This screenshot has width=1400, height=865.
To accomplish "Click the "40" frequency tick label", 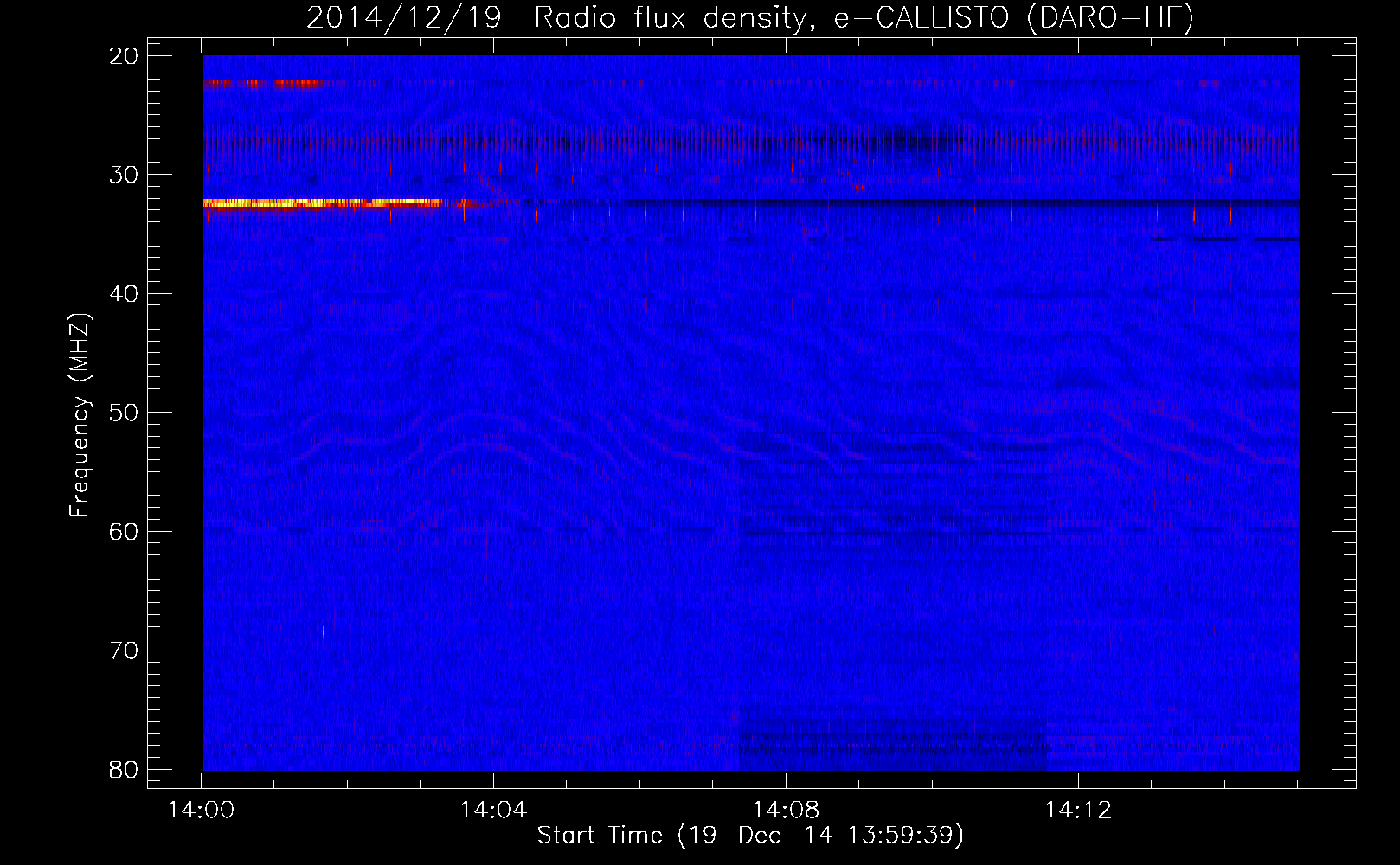I will (x=124, y=294).
